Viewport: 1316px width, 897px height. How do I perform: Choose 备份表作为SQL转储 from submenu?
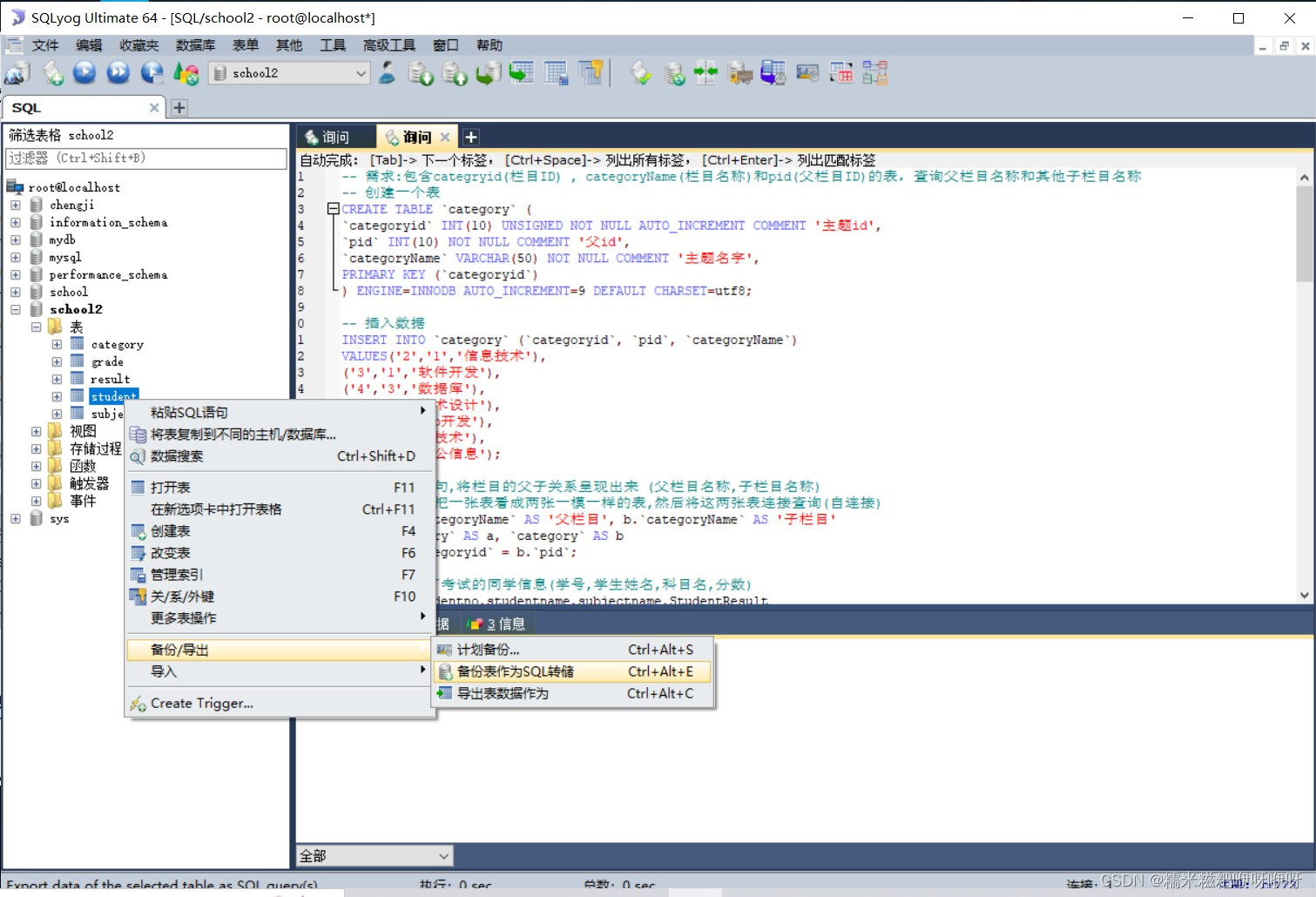pyautogui.click(x=573, y=671)
